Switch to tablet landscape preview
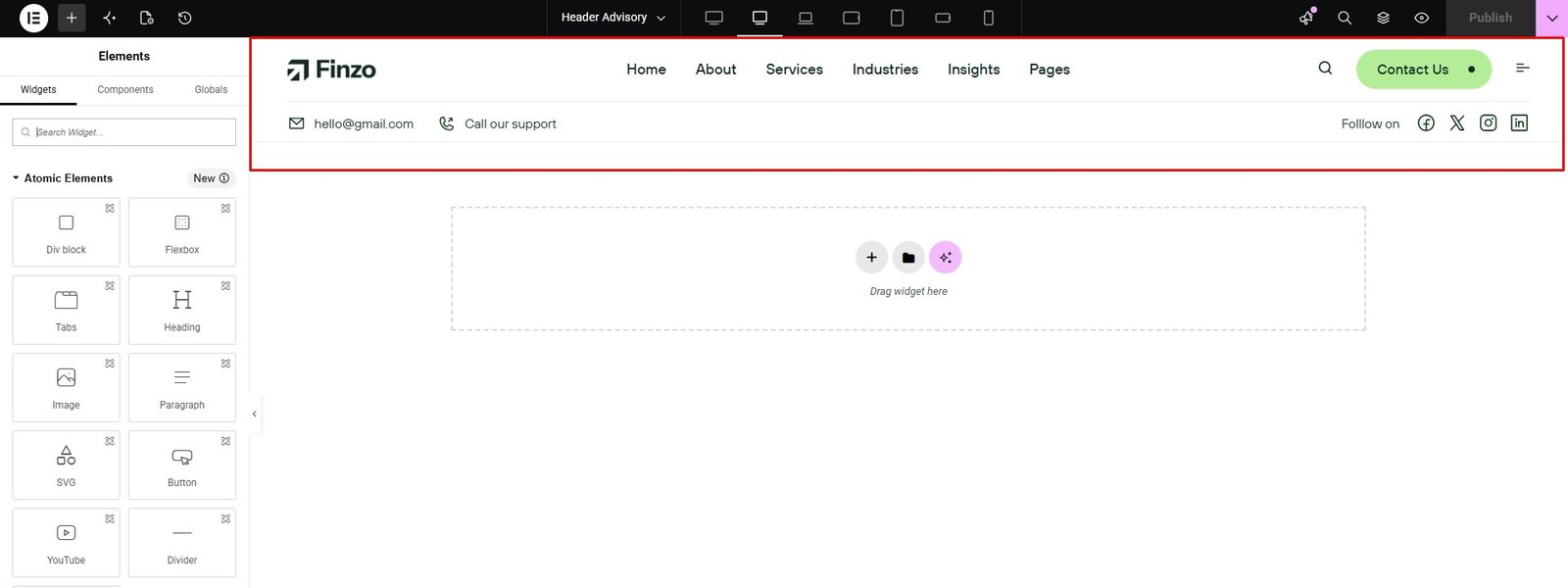Image resolution: width=1568 pixels, height=588 pixels. pyautogui.click(x=852, y=18)
